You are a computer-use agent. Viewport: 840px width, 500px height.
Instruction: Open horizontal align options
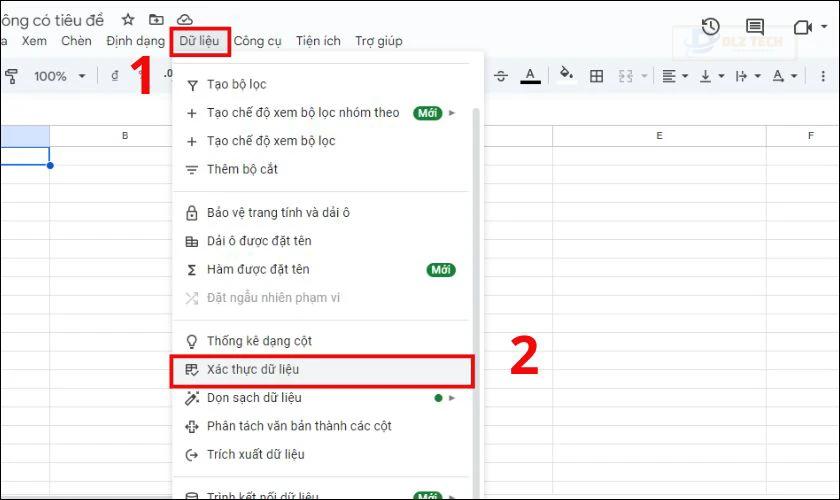674,76
